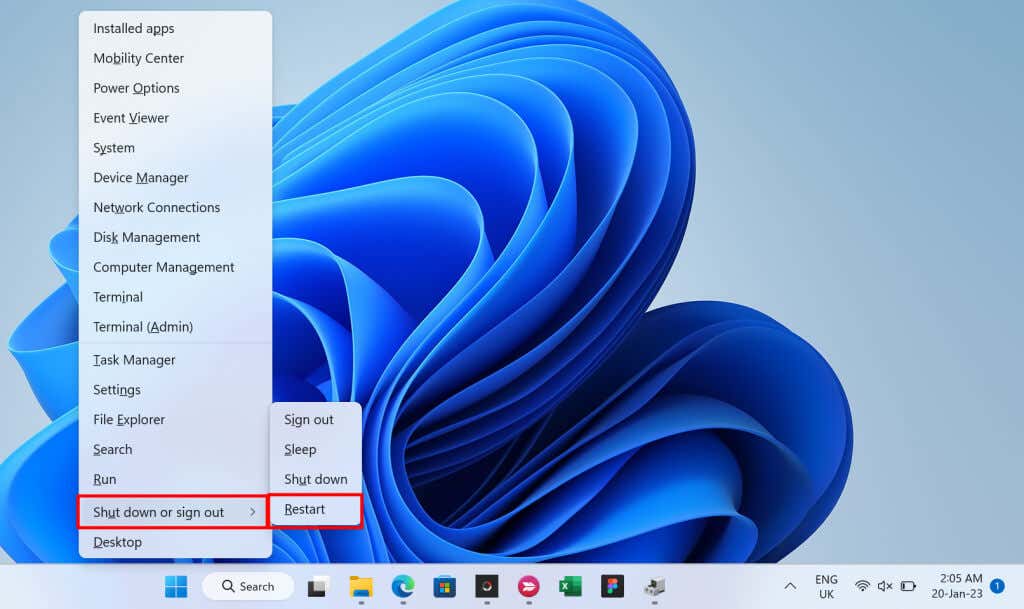Open the Windows Start button
Screen dimensions: 1024x609
(176, 586)
